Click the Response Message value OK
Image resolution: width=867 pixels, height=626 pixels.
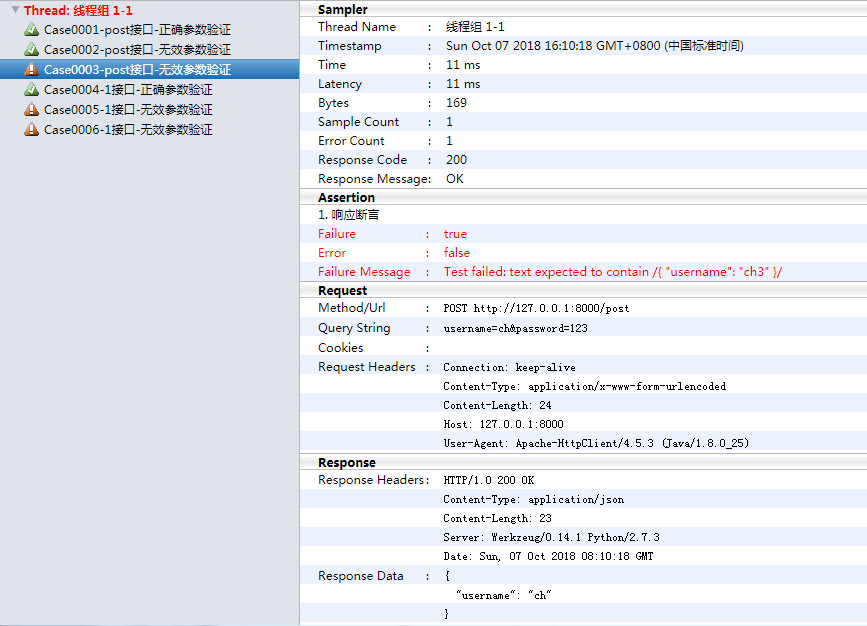[x=455, y=179]
